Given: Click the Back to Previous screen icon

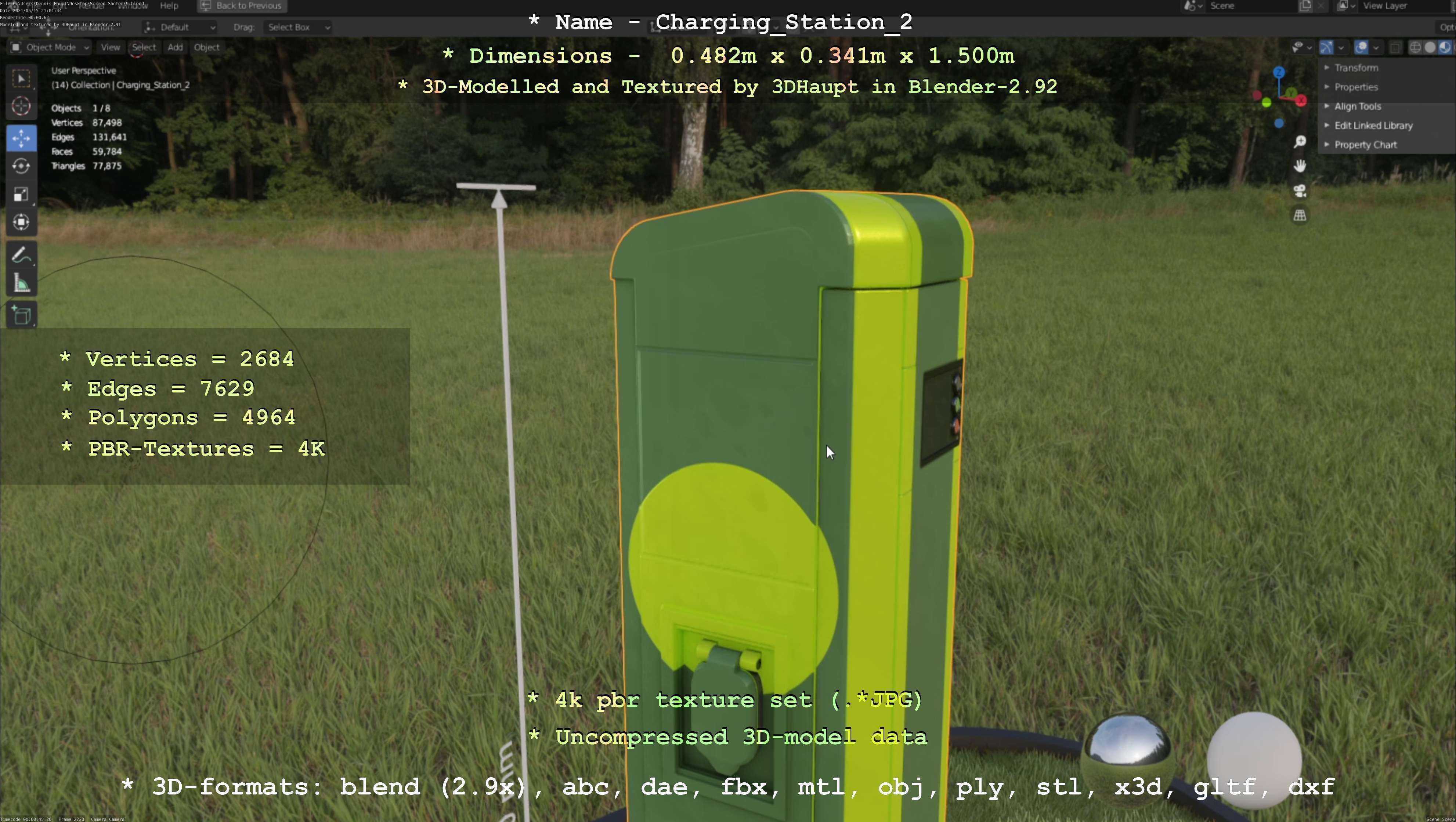Looking at the screenshot, I should pyautogui.click(x=206, y=6).
